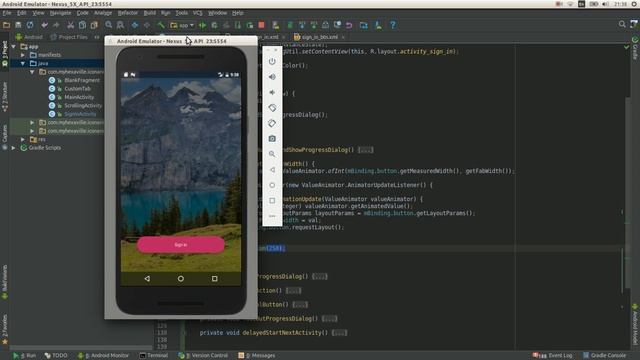Tap Recents square in phone navigation bar

(215, 278)
